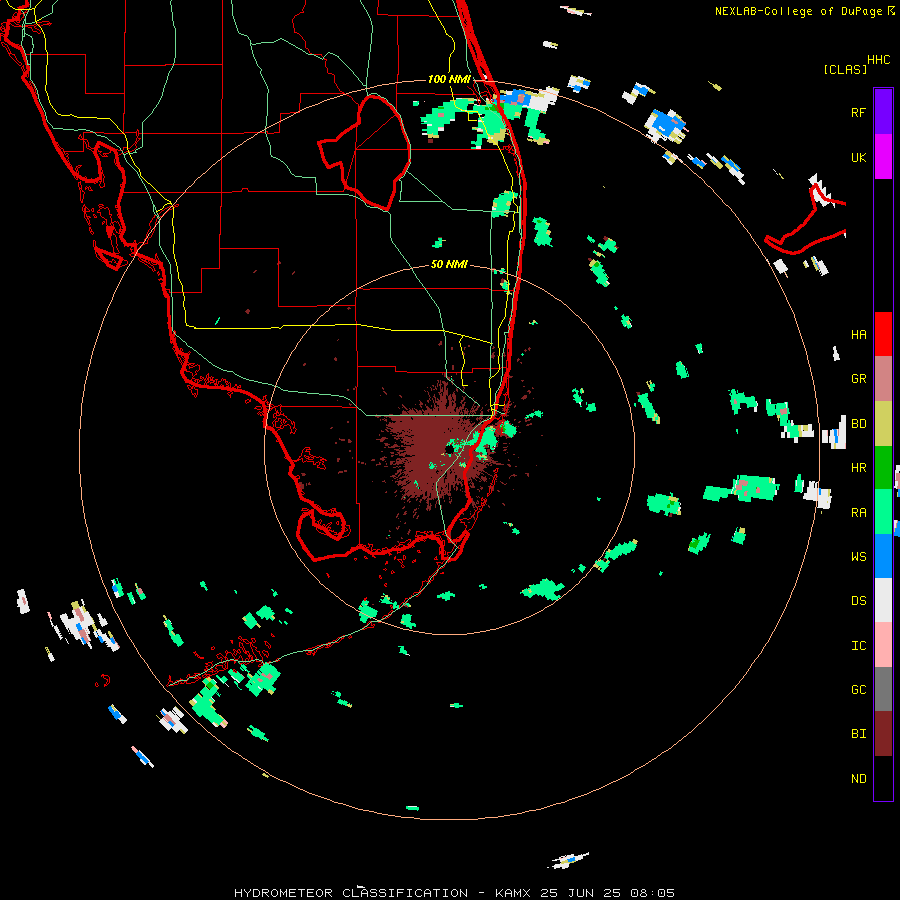Click the gray GC legend swatch

click(883, 689)
